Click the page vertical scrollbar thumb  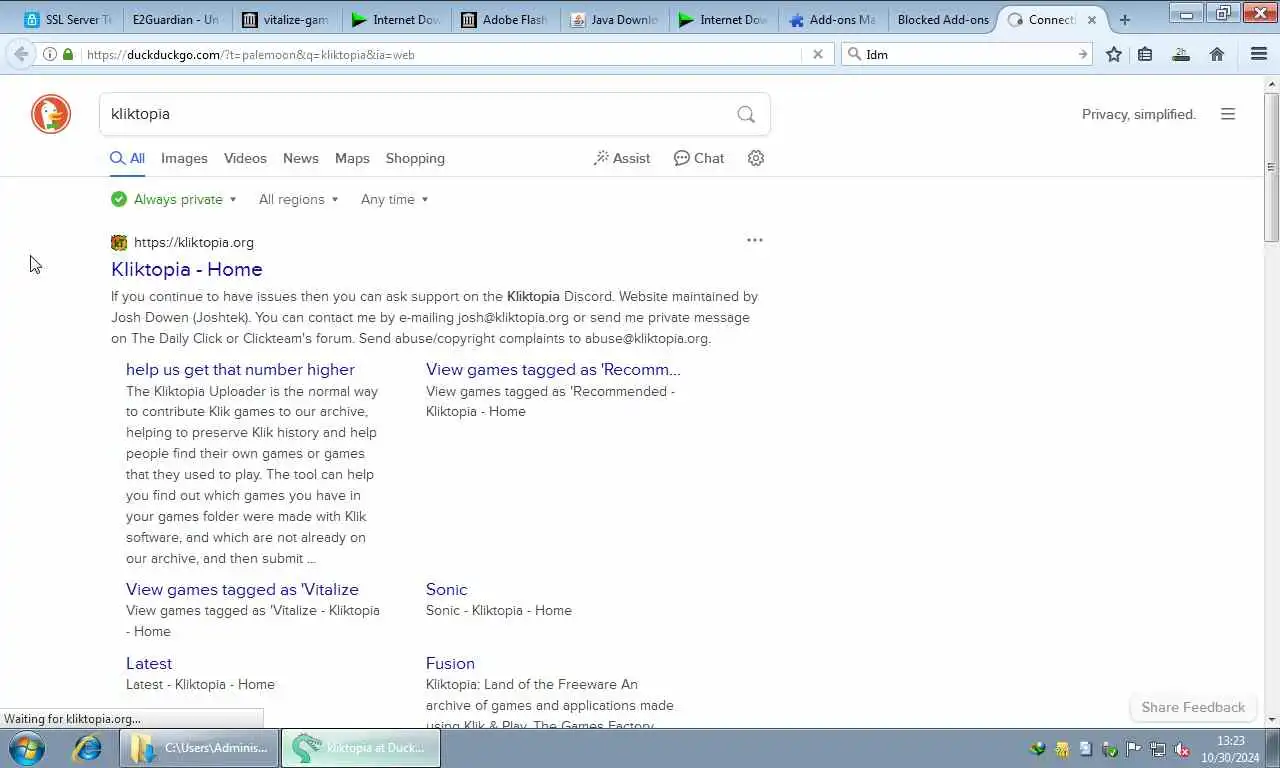coord(1272,167)
